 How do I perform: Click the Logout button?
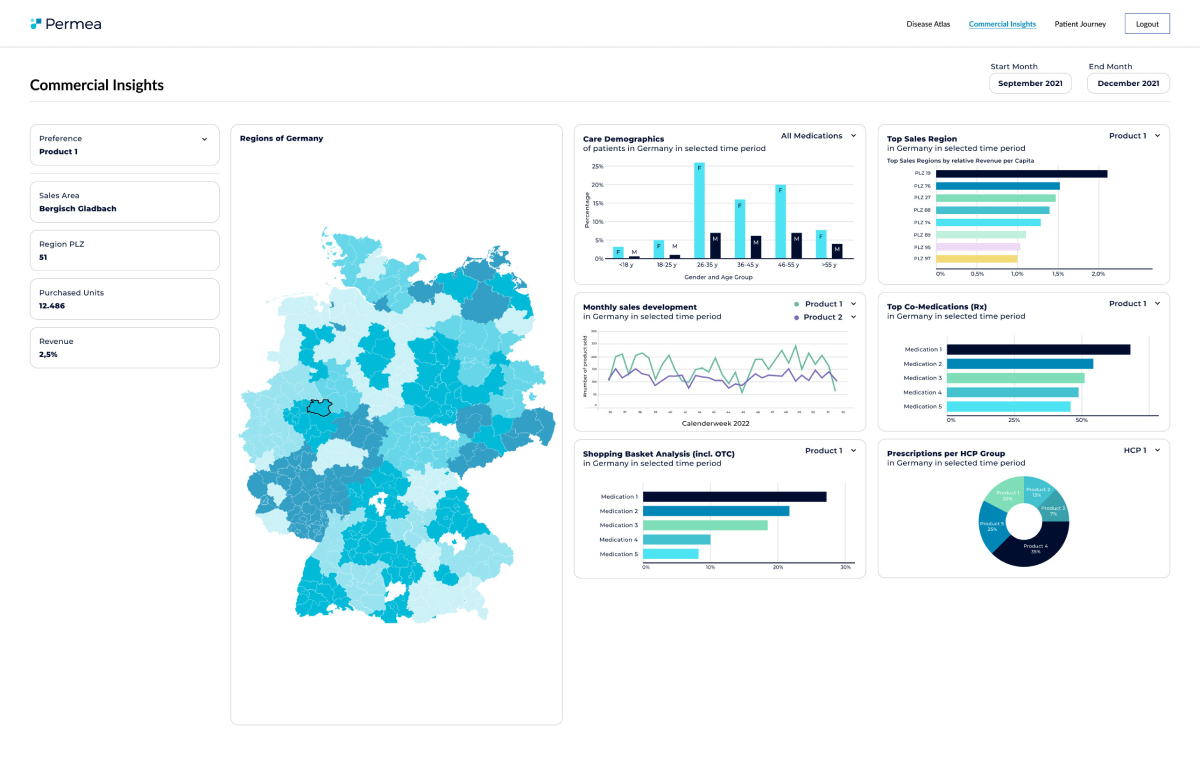click(1147, 24)
